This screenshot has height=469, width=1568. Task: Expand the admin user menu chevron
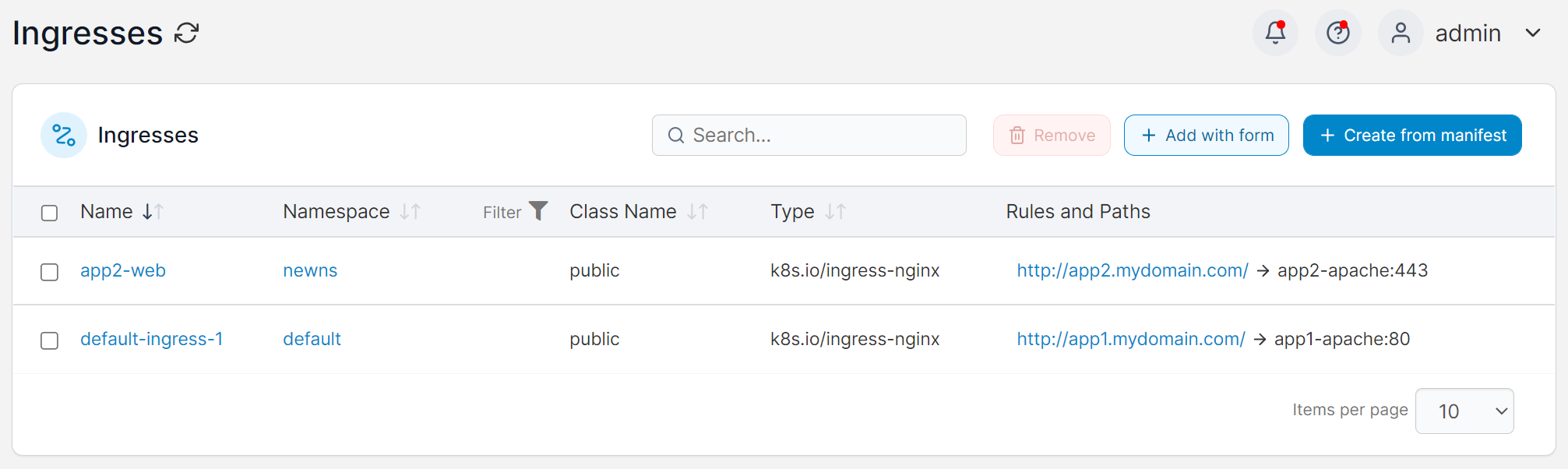click(1533, 33)
